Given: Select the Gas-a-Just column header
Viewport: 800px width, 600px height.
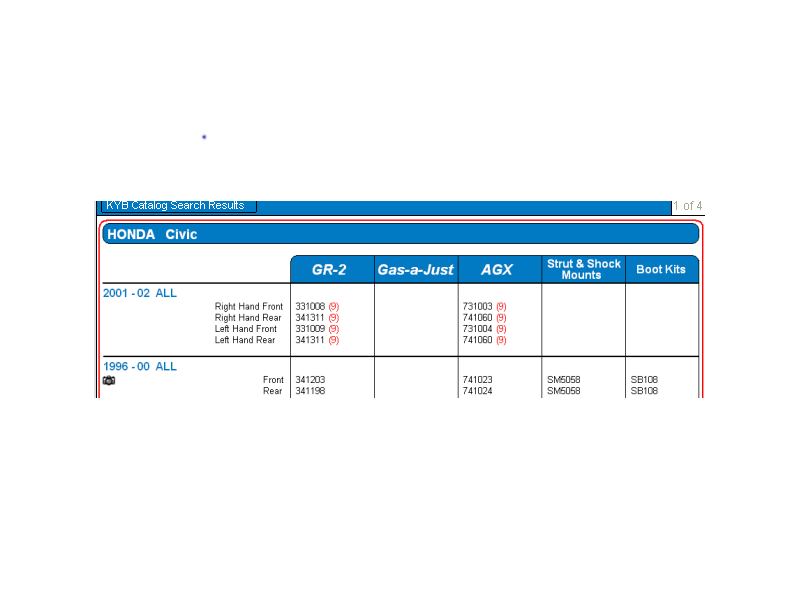Looking at the screenshot, I should [x=415, y=269].
